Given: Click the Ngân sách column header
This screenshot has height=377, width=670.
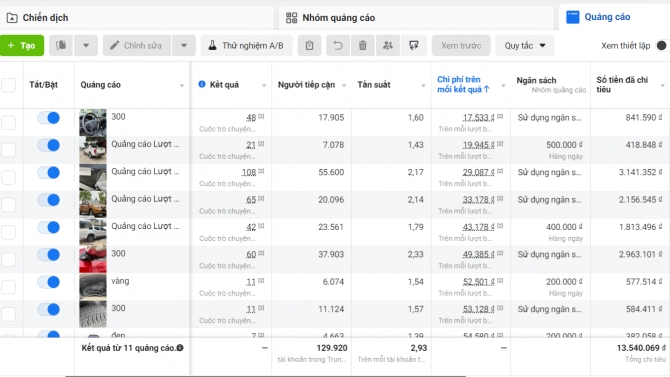Looking at the screenshot, I should pyautogui.click(x=536, y=80).
